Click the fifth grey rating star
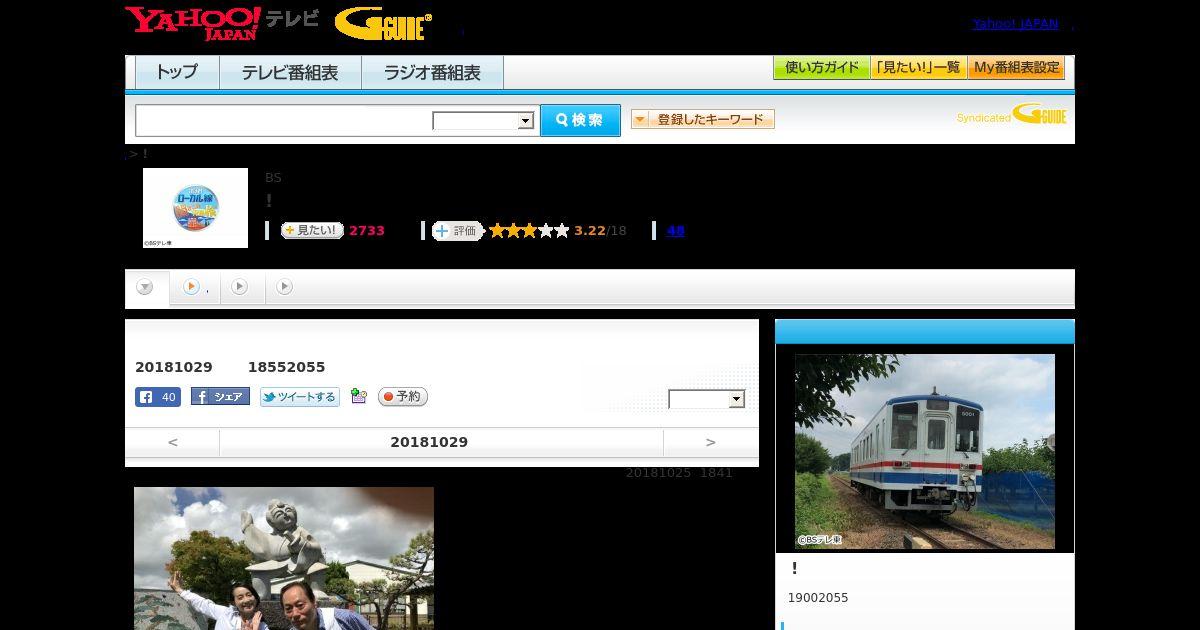The width and height of the screenshot is (1200, 630). pyautogui.click(x=561, y=231)
